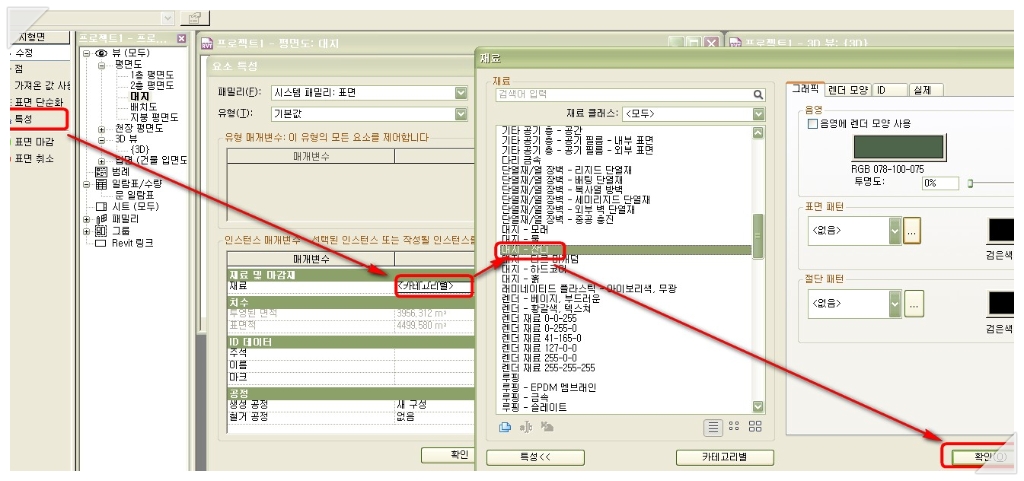This screenshot has width=1024, height=481.
Task: Switch material list to large icons view
Action: tap(756, 426)
